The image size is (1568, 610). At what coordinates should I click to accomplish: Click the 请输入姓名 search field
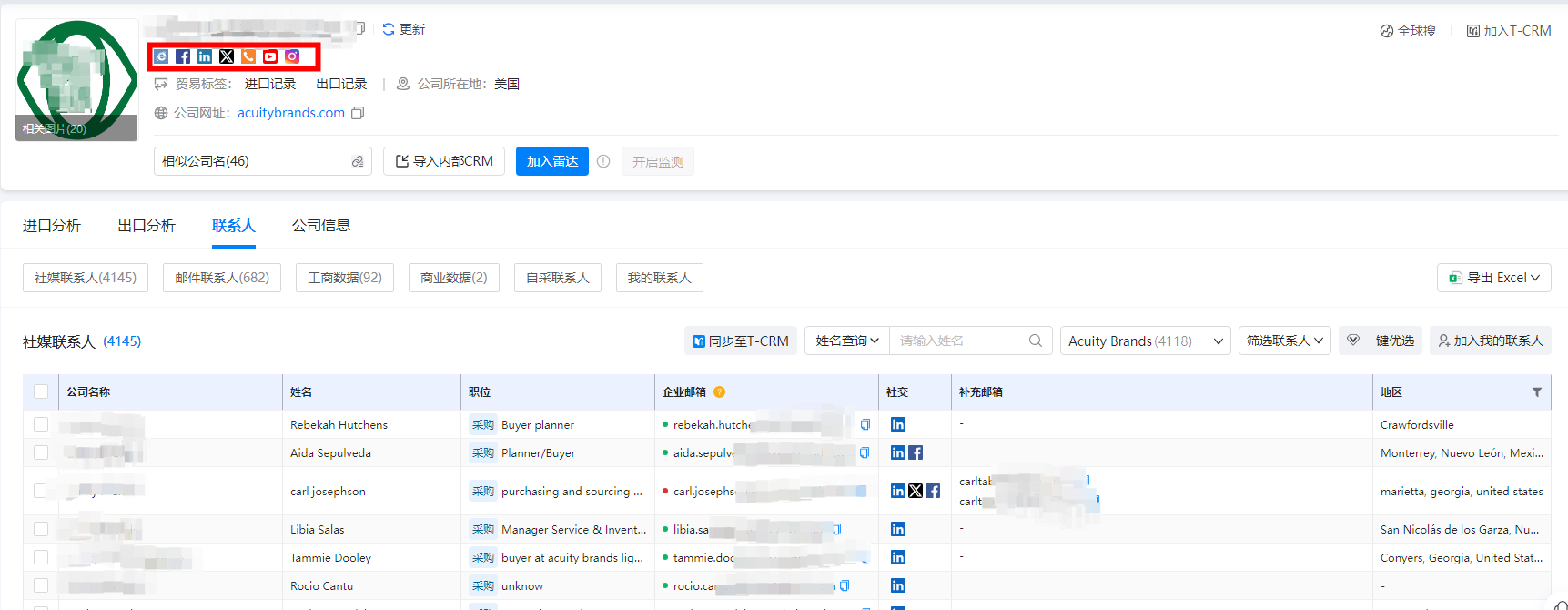pos(960,341)
